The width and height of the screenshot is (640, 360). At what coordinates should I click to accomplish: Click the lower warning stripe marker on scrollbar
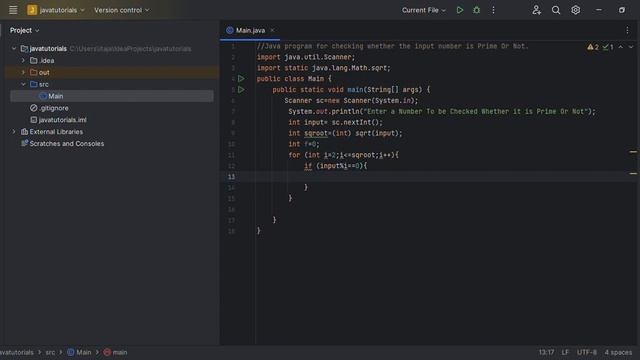click(633, 173)
